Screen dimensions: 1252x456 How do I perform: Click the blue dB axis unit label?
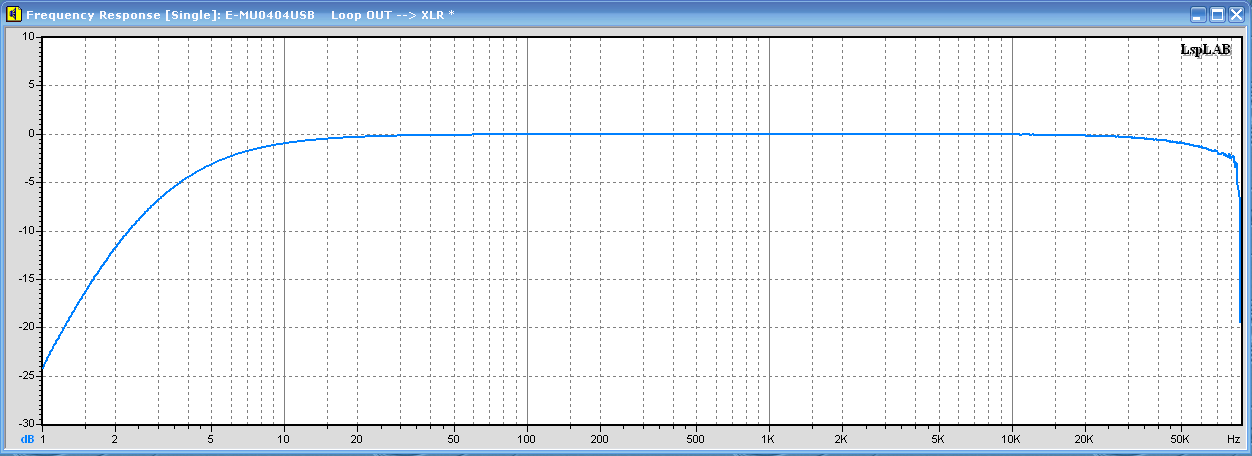tap(27, 439)
